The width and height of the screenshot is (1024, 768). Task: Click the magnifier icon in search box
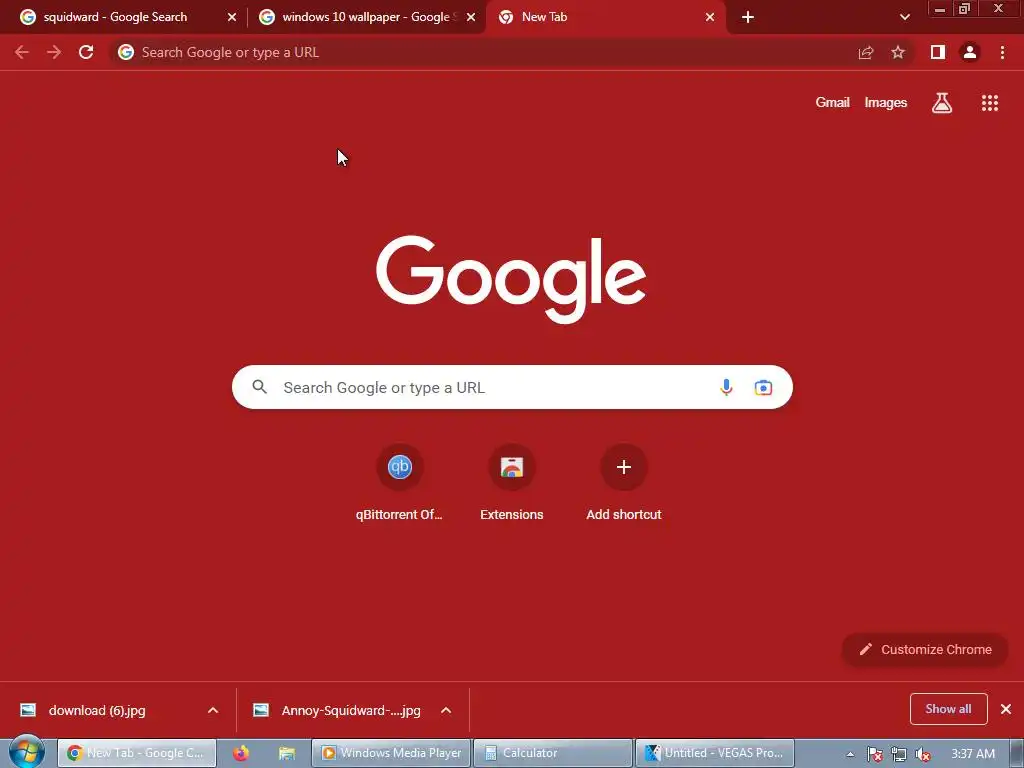coord(260,387)
